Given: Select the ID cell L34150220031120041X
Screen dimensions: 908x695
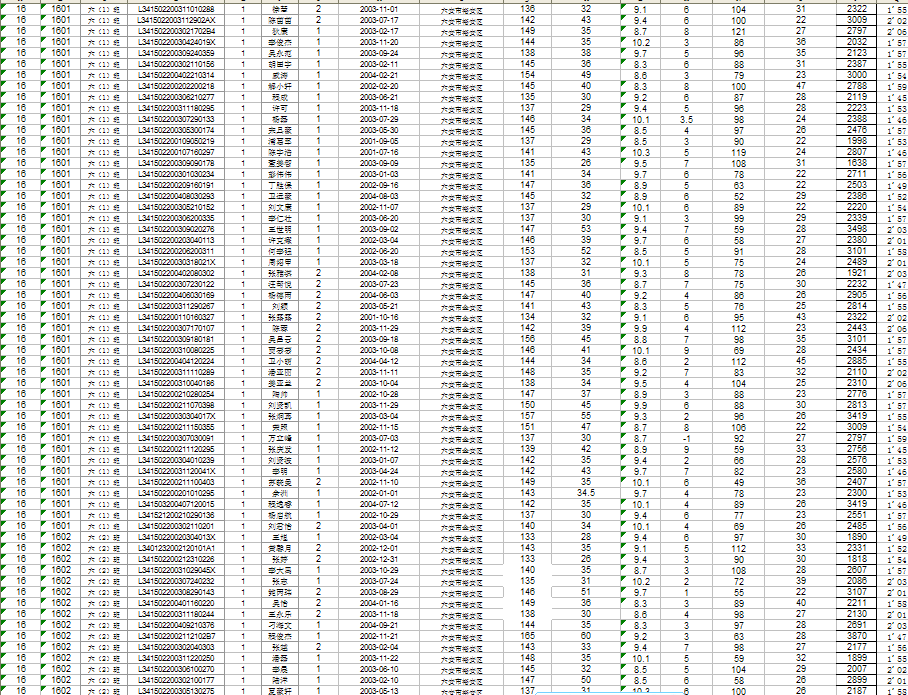Looking at the screenshot, I should point(176,471).
